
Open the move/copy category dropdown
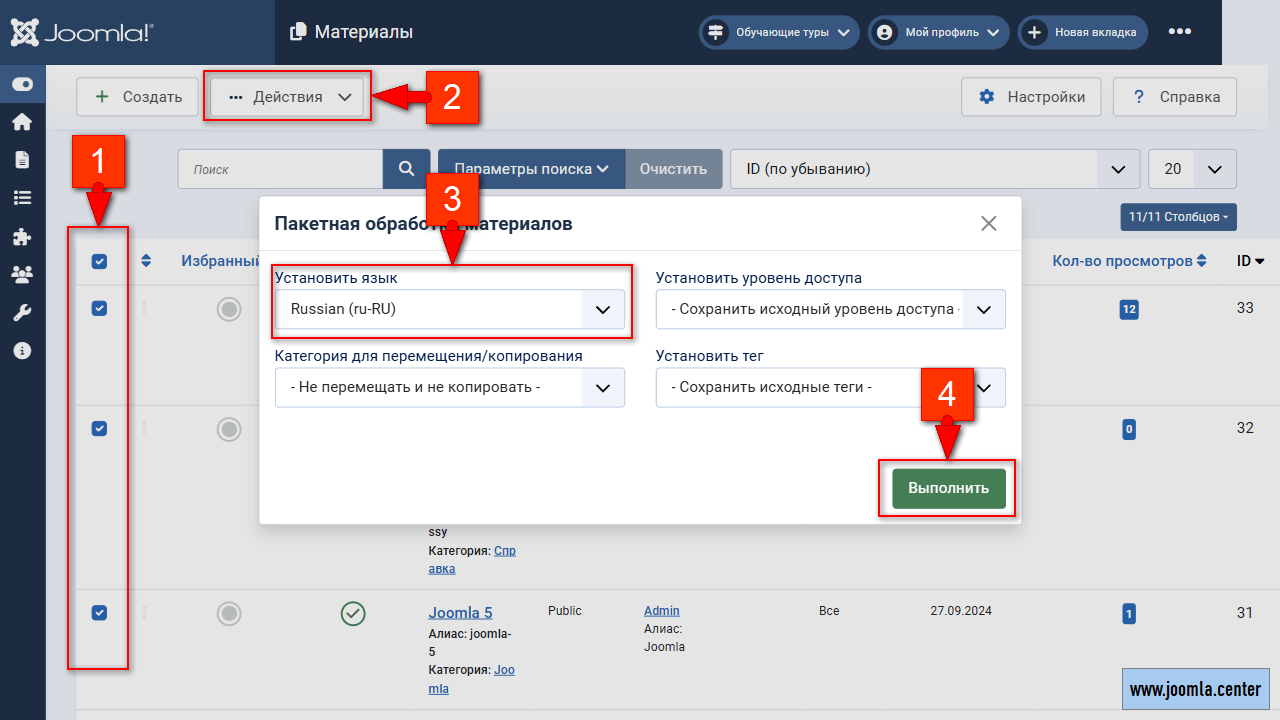point(450,388)
